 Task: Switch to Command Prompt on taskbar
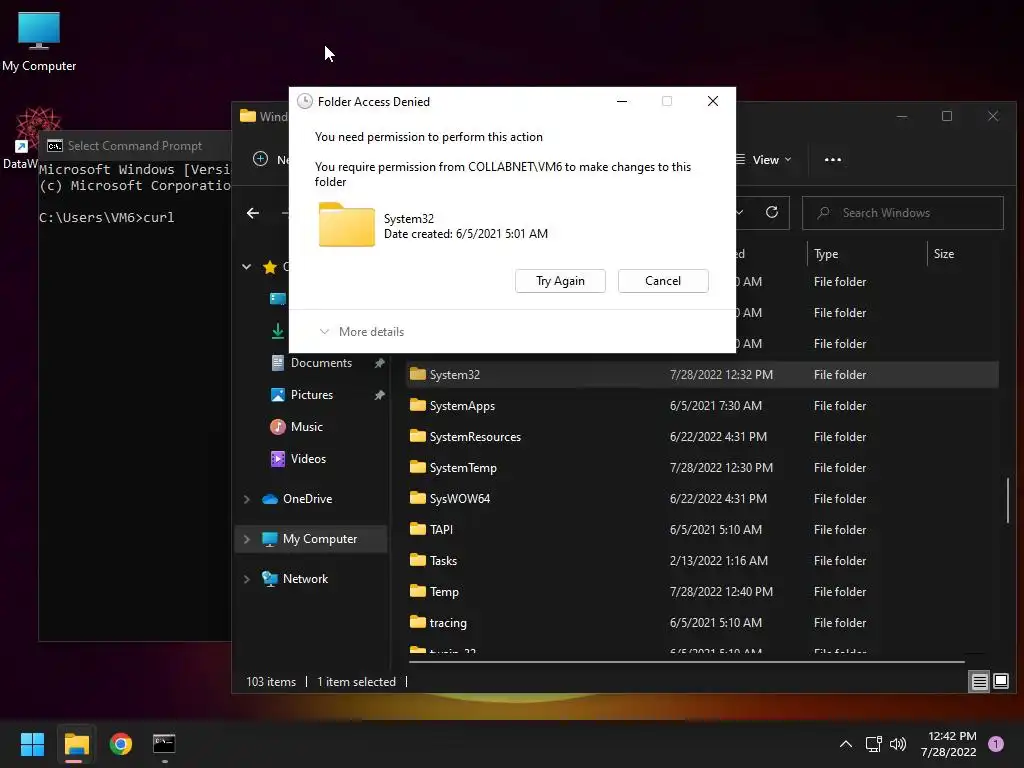tap(164, 744)
